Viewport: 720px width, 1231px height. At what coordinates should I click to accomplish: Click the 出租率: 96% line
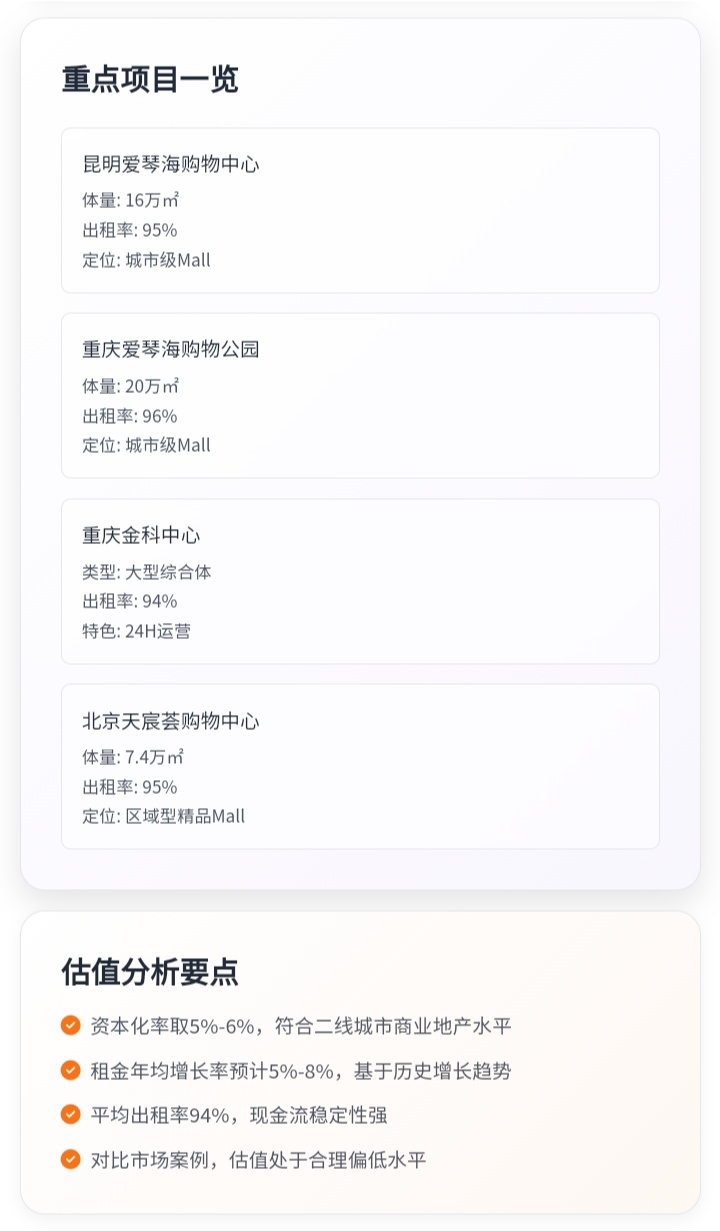[130, 415]
